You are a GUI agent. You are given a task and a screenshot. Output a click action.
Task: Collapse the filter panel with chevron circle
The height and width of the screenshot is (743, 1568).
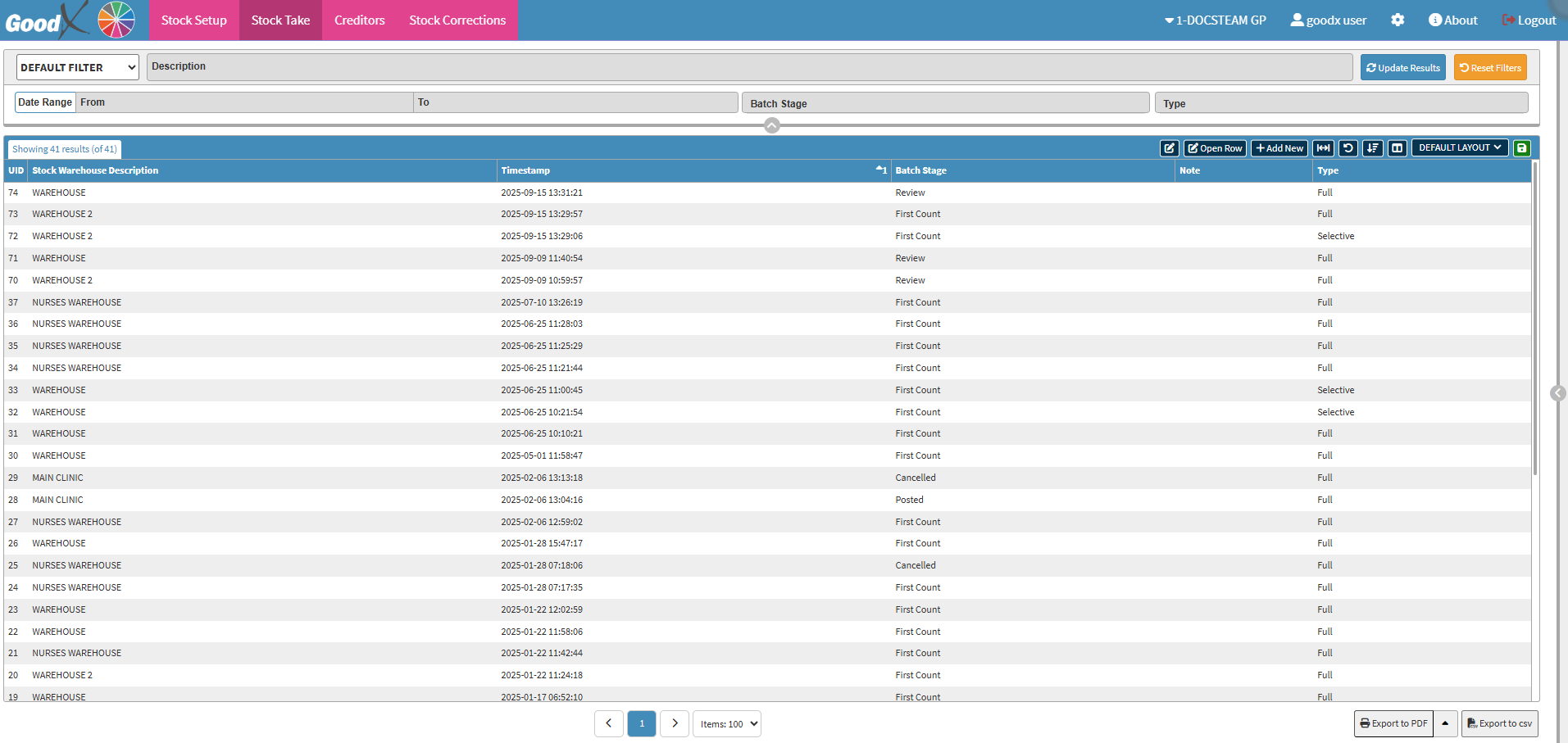click(771, 125)
